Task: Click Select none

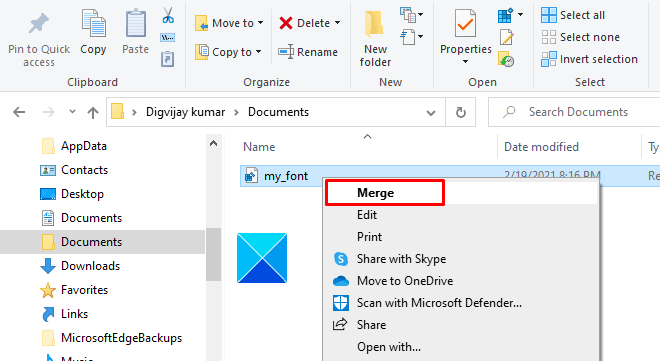Action: [580, 37]
